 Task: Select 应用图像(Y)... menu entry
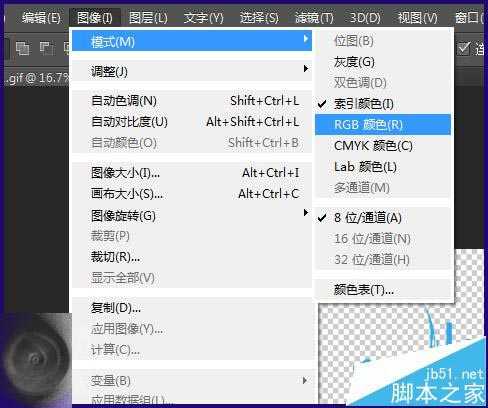coord(192,329)
